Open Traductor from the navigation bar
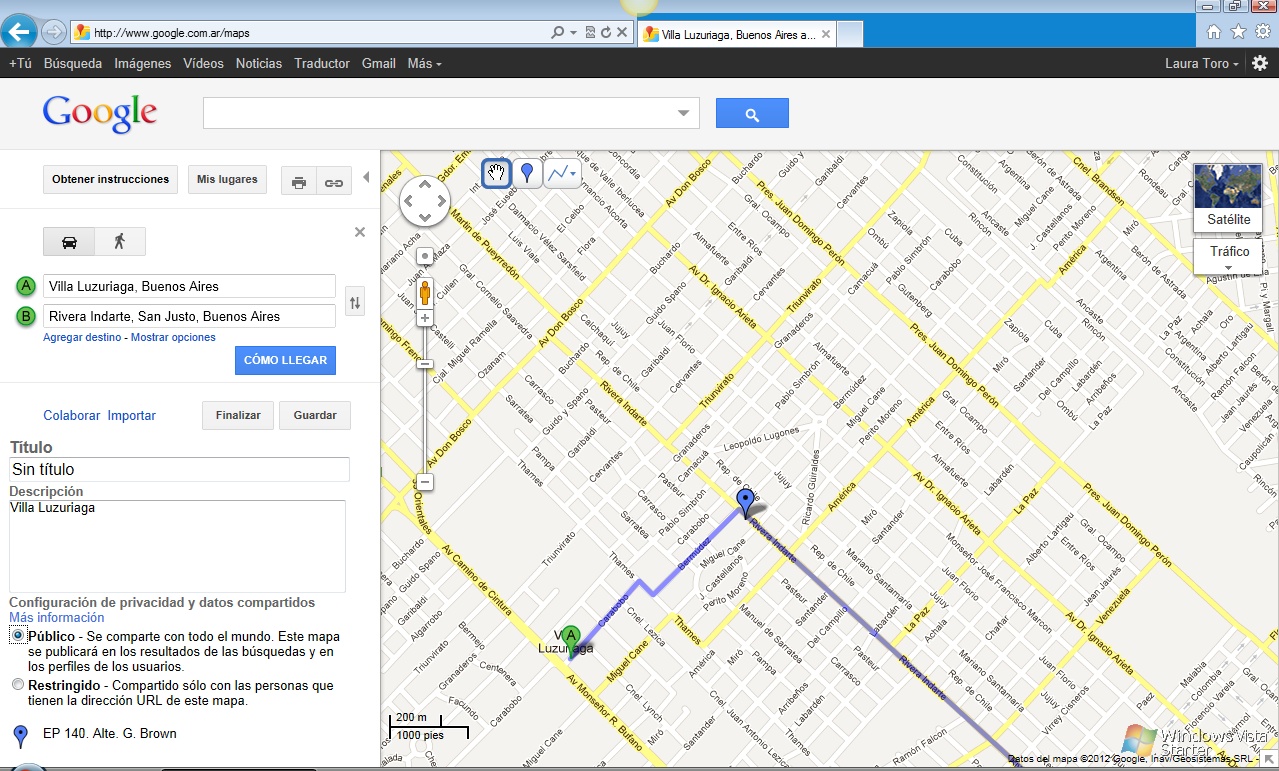 [x=321, y=63]
